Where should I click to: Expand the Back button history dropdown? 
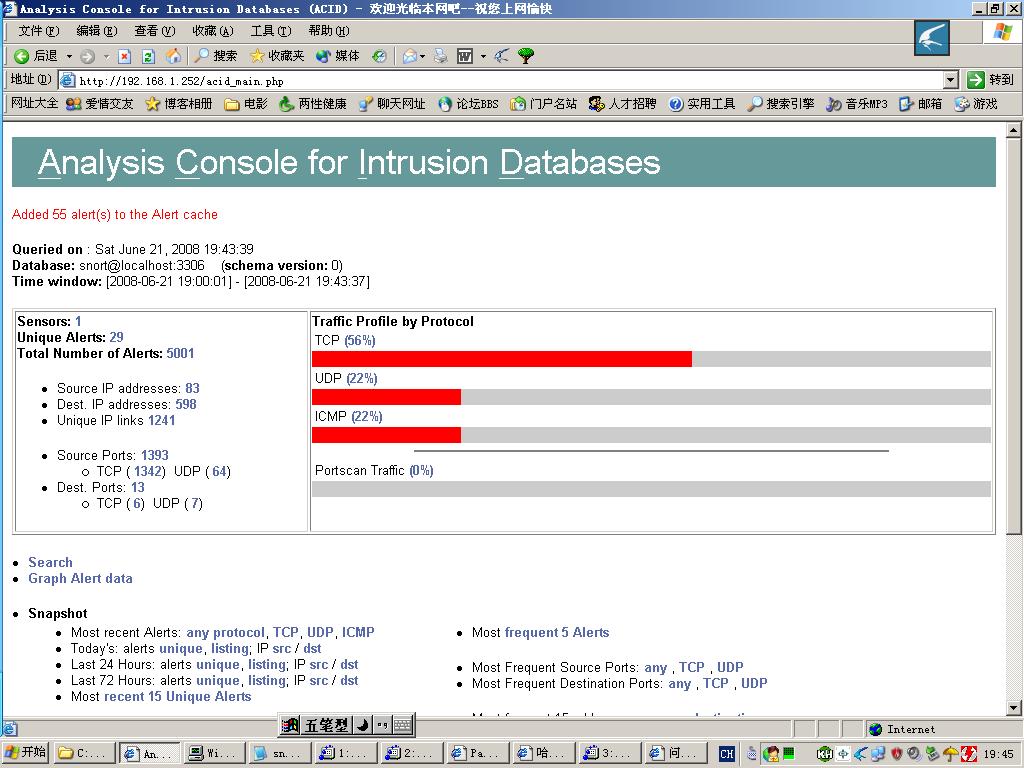[69, 56]
